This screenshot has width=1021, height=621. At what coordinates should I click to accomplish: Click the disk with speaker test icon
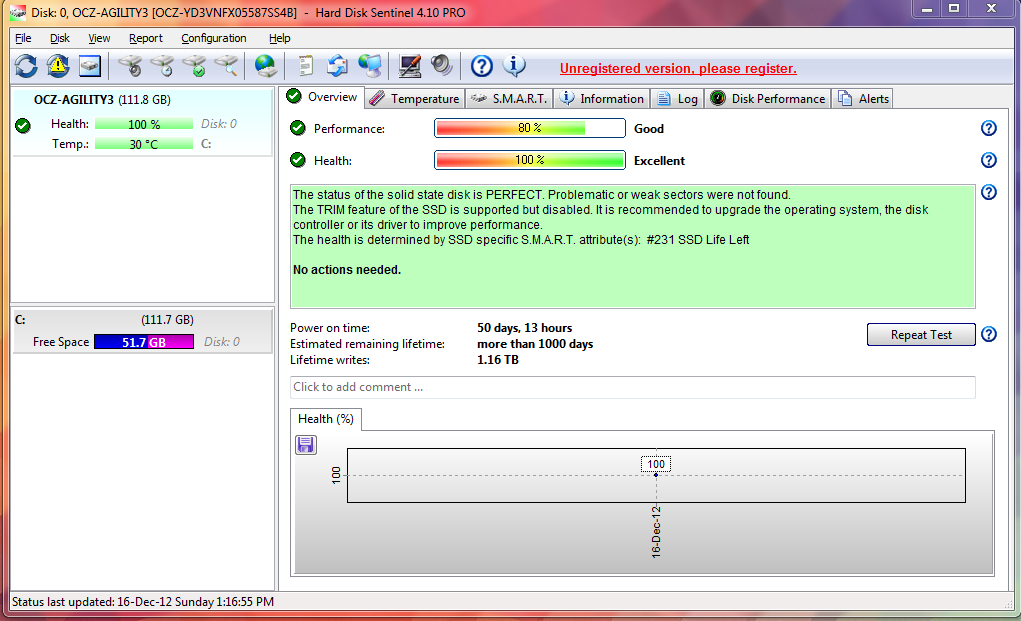tap(130, 66)
